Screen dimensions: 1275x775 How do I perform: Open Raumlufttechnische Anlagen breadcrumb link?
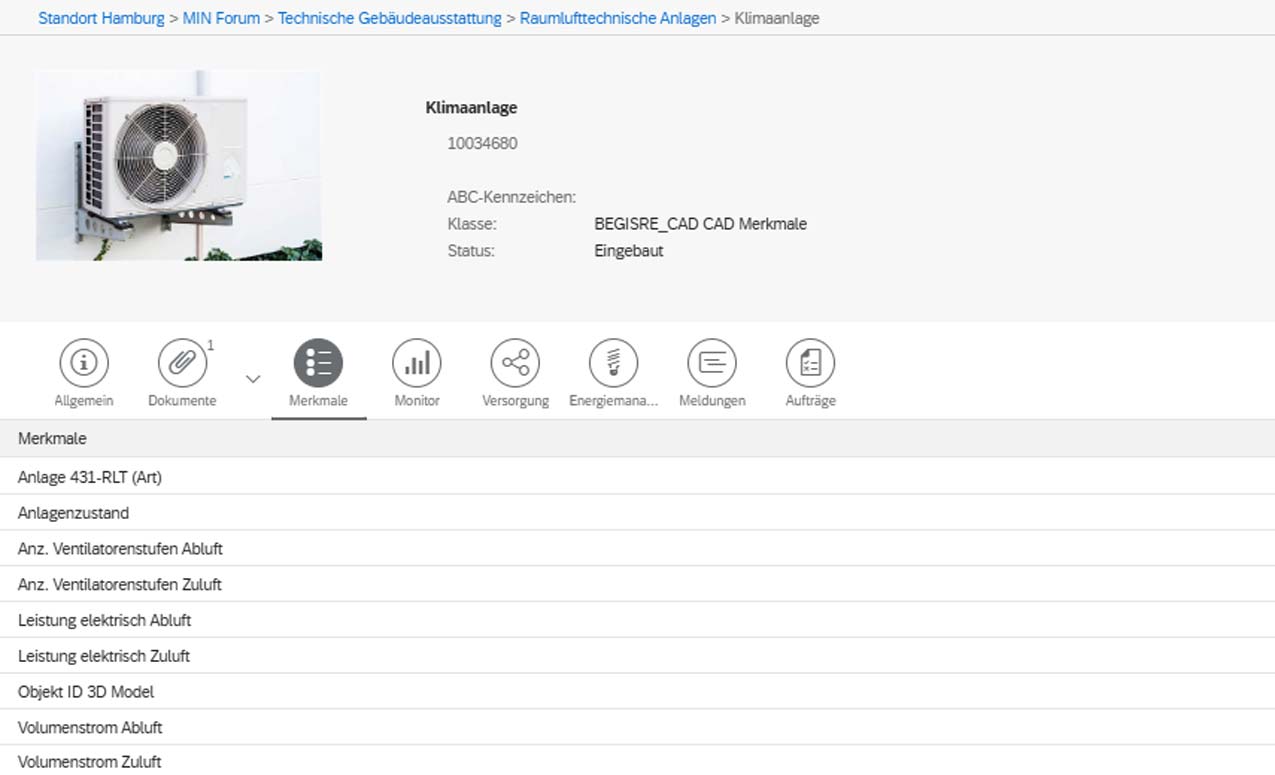click(618, 18)
